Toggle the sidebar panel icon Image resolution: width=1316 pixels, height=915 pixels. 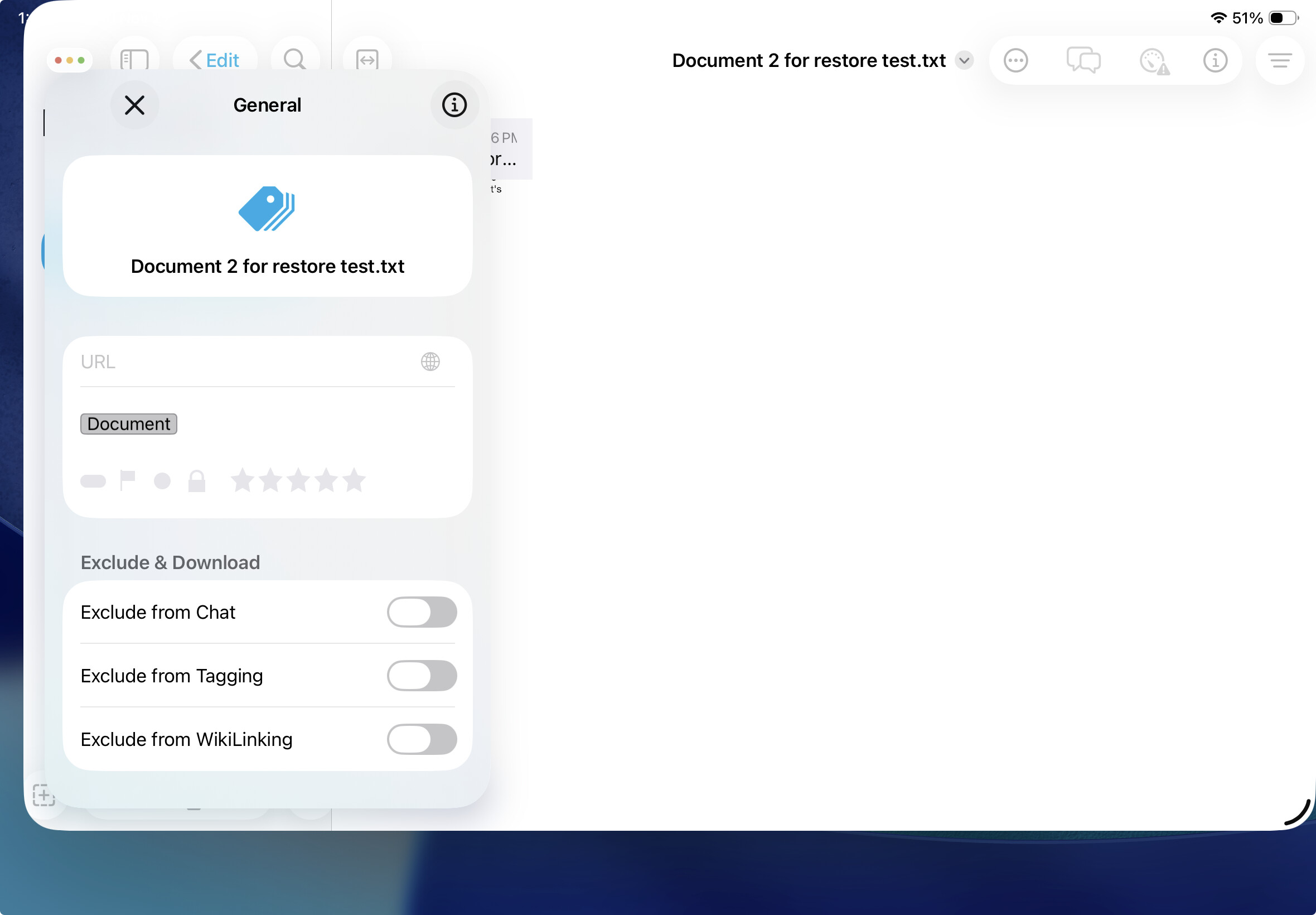click(x=134, y=60)
